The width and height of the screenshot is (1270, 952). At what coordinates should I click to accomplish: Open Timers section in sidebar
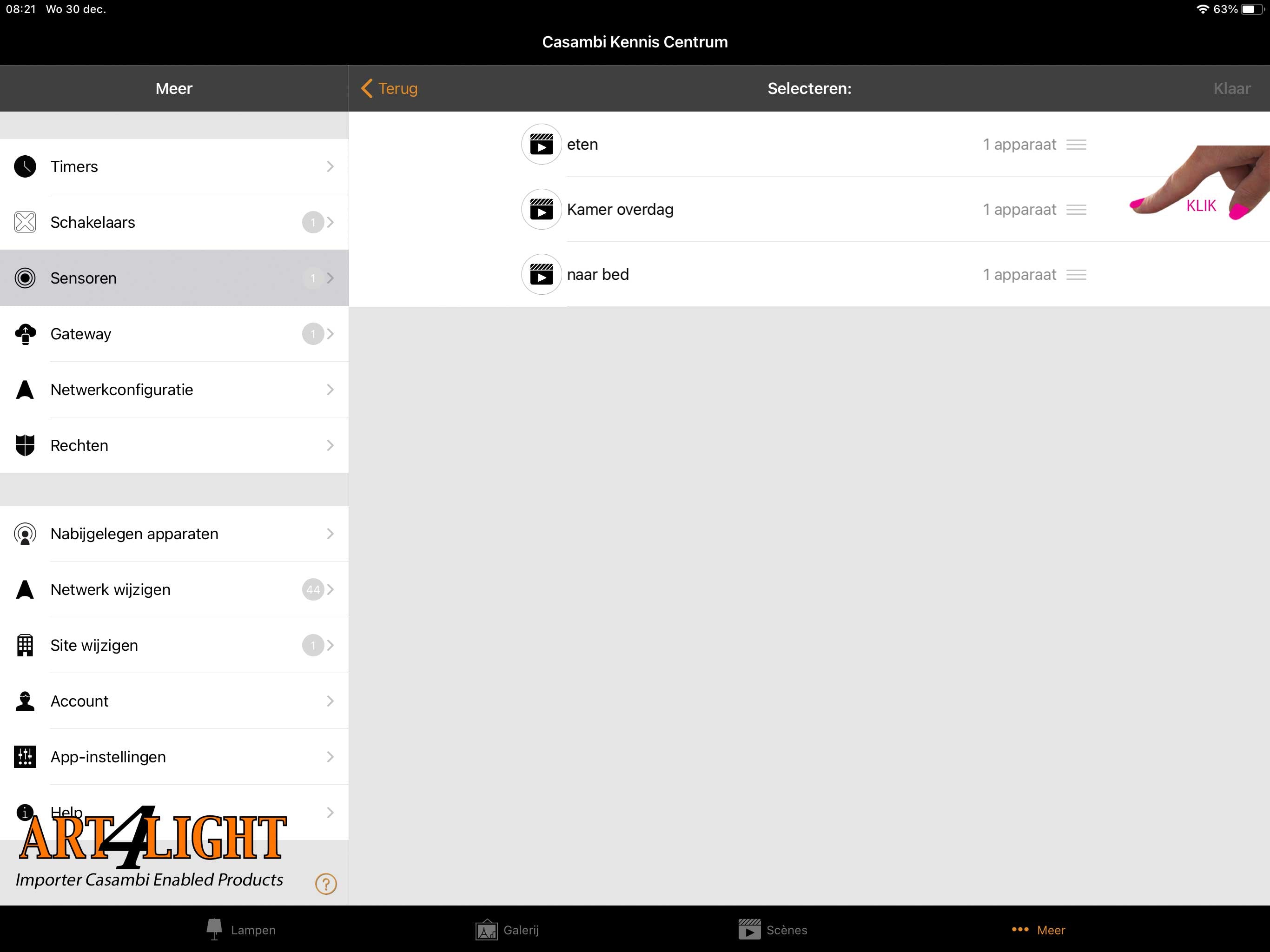click(x=174, y=167)
